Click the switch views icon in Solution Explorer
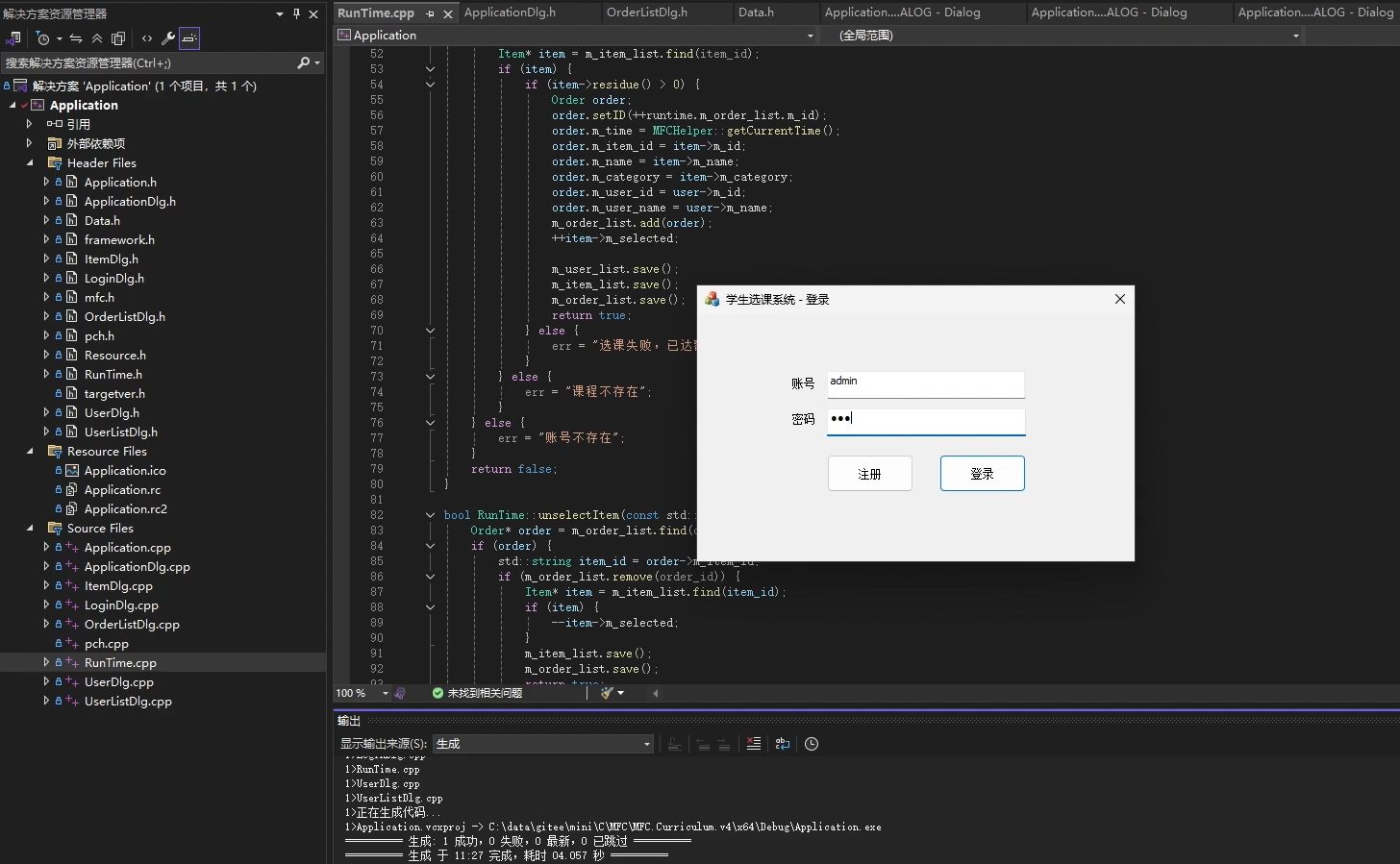This screenshot has height=864, width=1400. [x=13, y=38]
